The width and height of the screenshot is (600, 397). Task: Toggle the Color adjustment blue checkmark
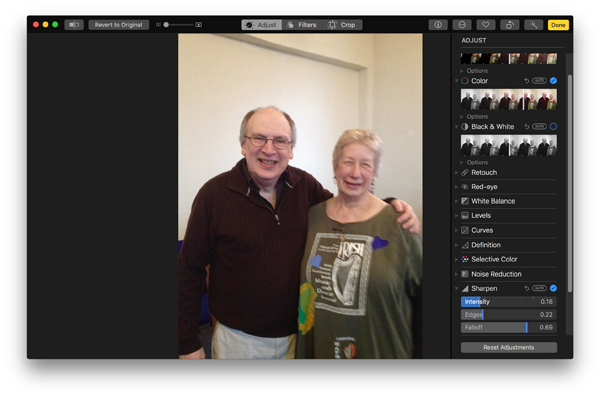click(553, 81)
